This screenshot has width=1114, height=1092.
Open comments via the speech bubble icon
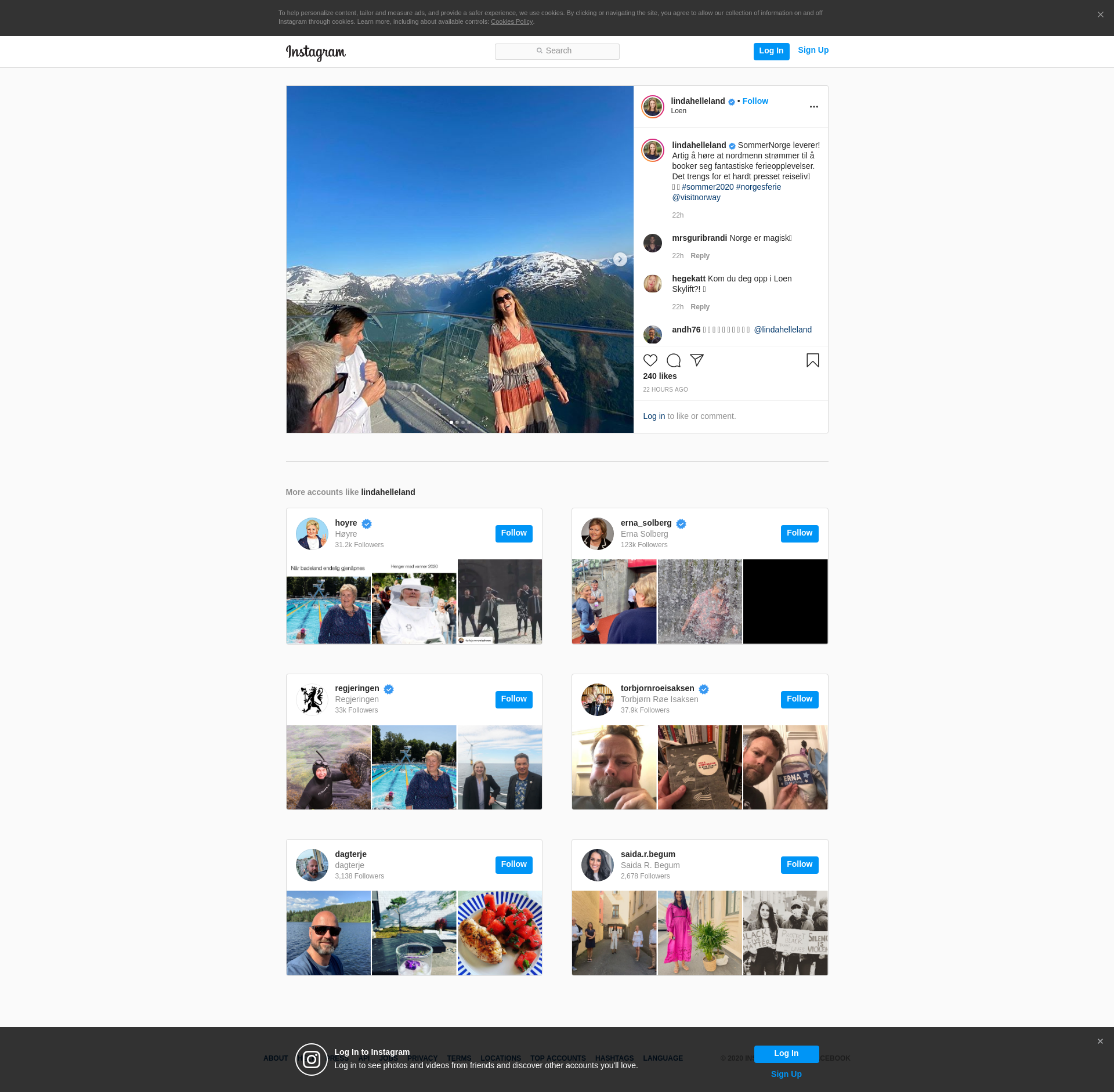673,360
